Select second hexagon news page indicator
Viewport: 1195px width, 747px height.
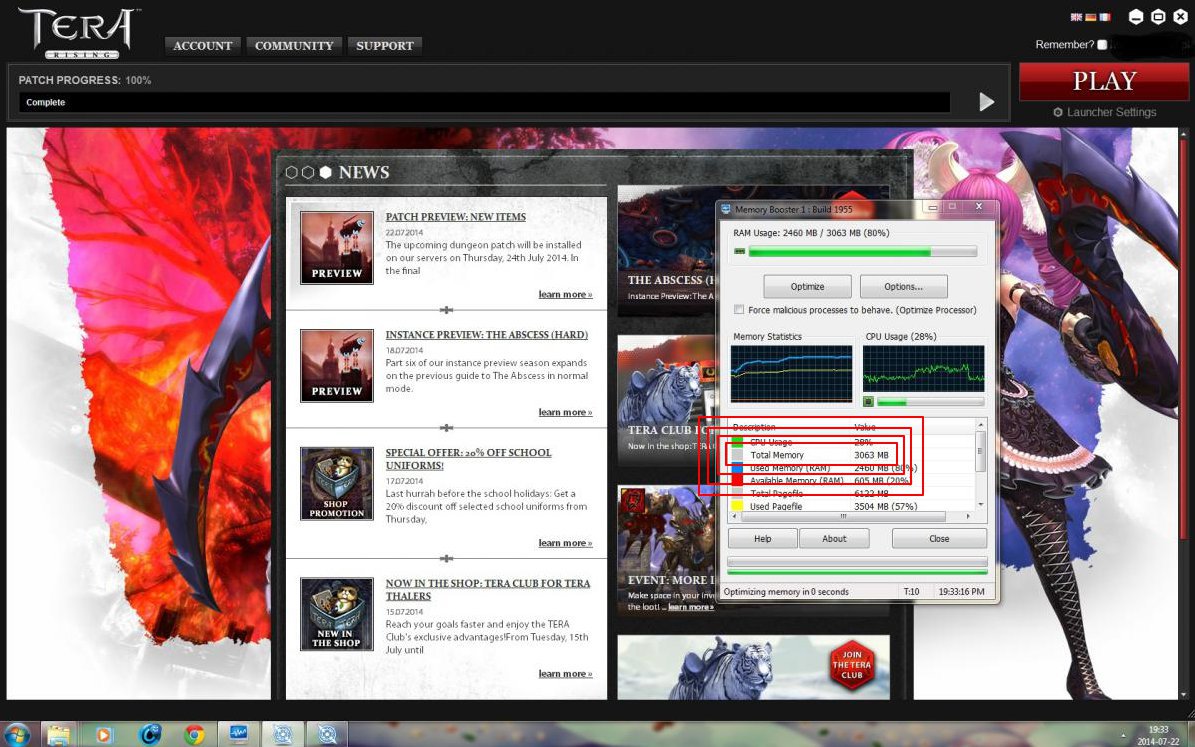308,172
